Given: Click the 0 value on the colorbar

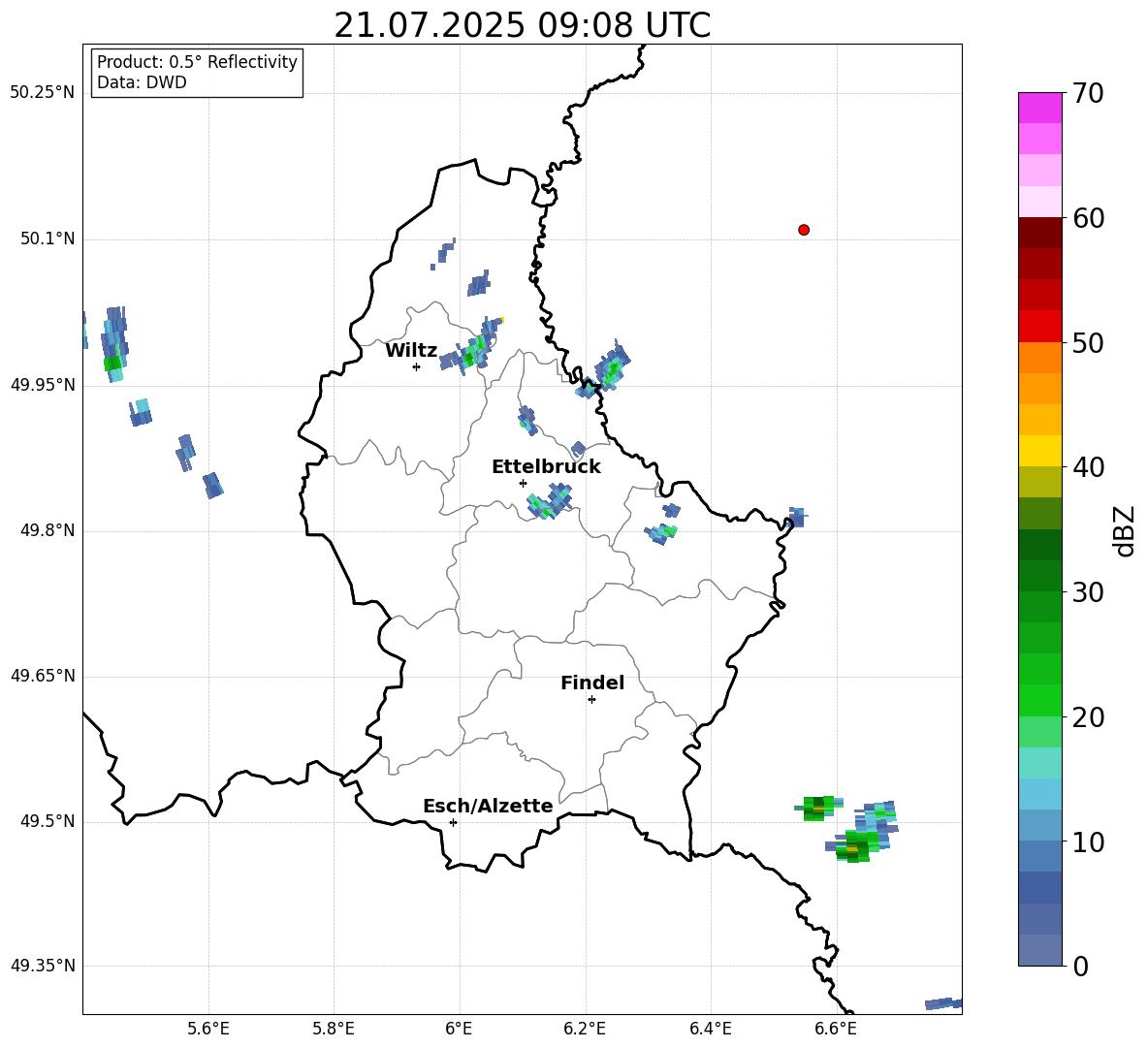Looking at the screenshot, I should click(1080, 966).
